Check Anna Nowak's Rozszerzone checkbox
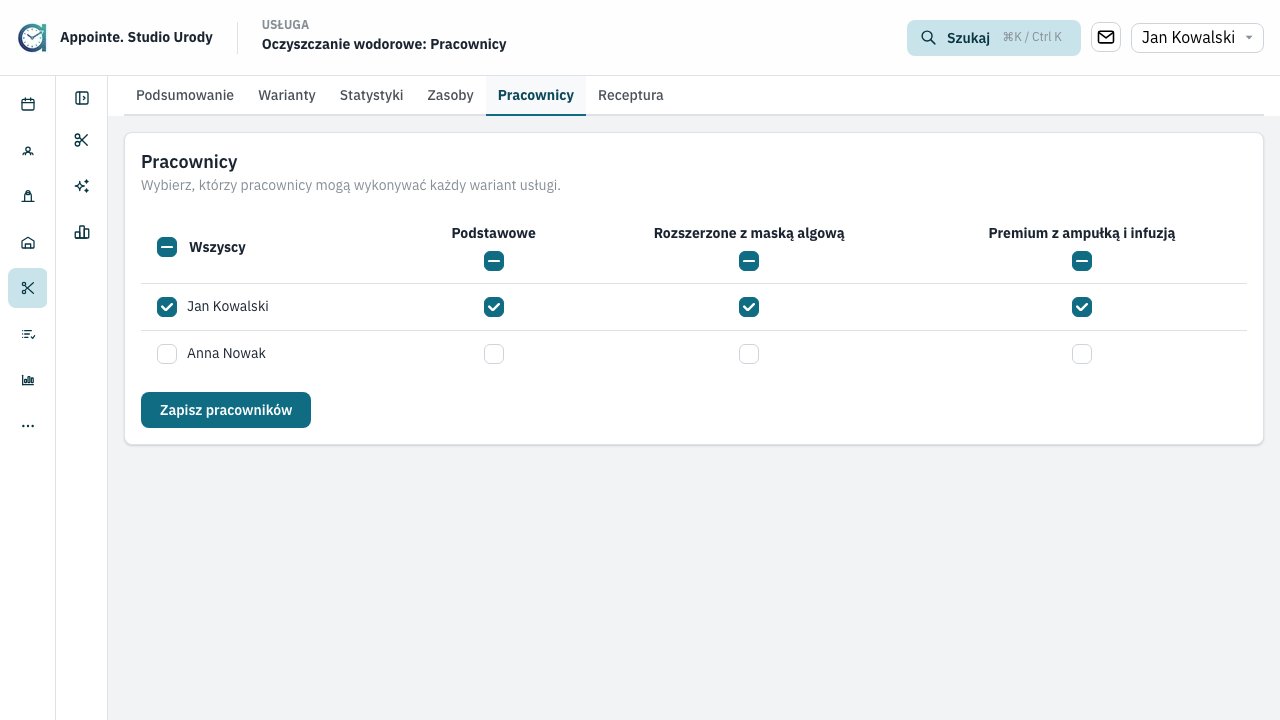1280x720 pixels. [x=749, y=354]
